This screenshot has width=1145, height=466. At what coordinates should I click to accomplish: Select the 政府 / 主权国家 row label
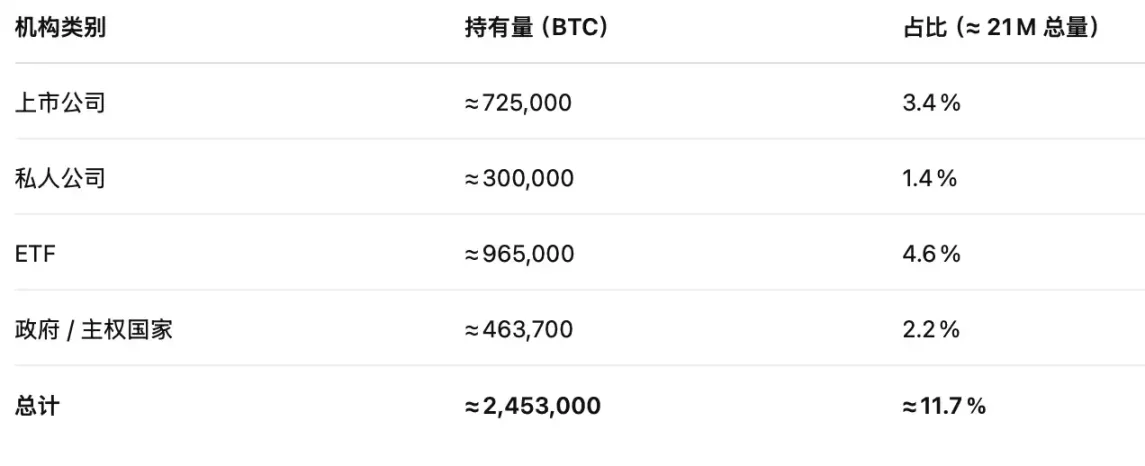pos(94,330)
